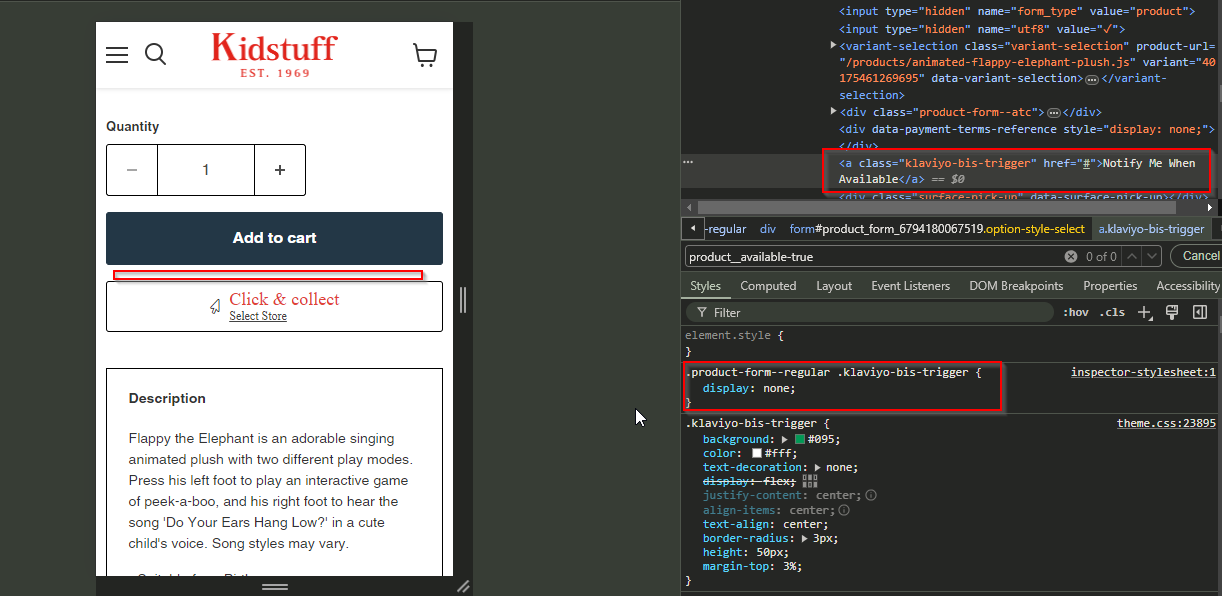The image size is (1222, 596).
Task: Open actions dots beside selected DOM node
Action: 688,162
